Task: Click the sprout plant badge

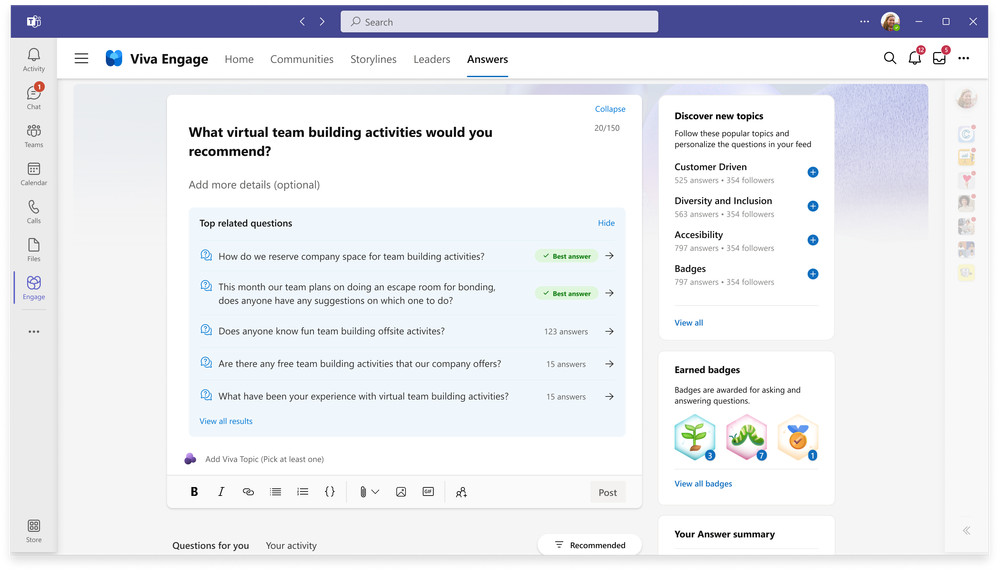Action: [x=694, y=438]
